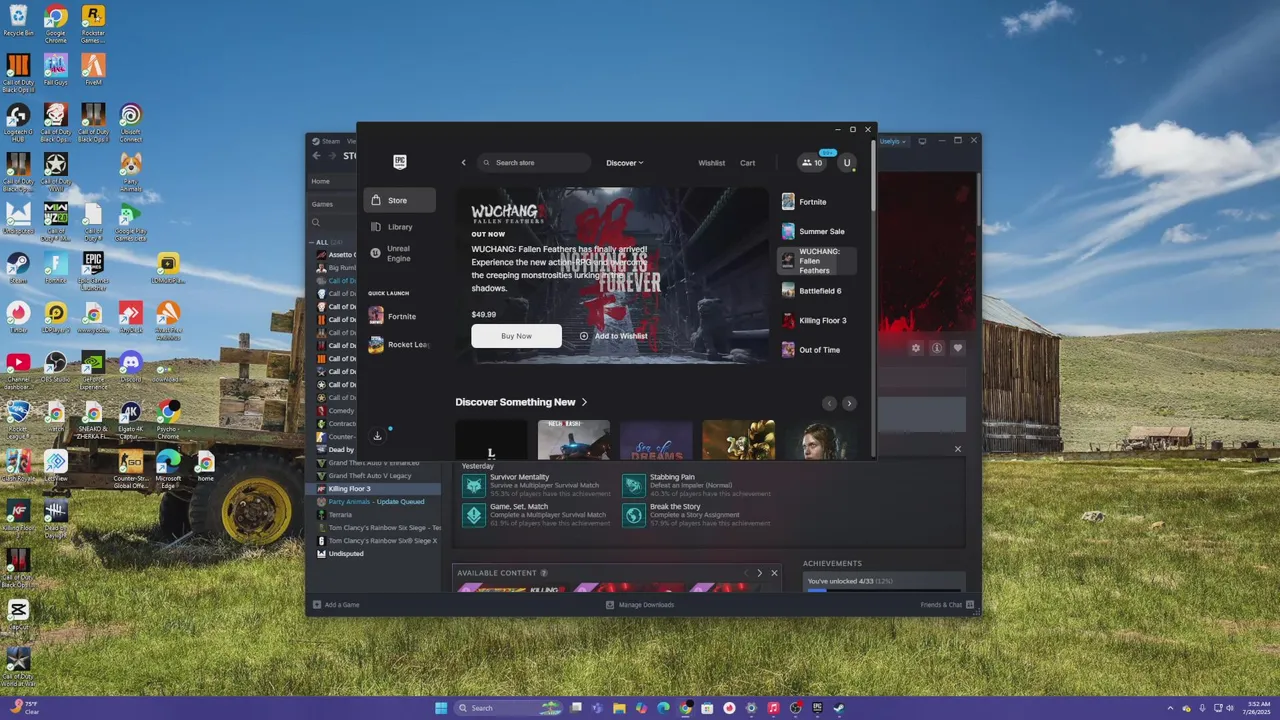
Task: Open the Stabbing Pain achievement
Action: click(x=696, y=486)
